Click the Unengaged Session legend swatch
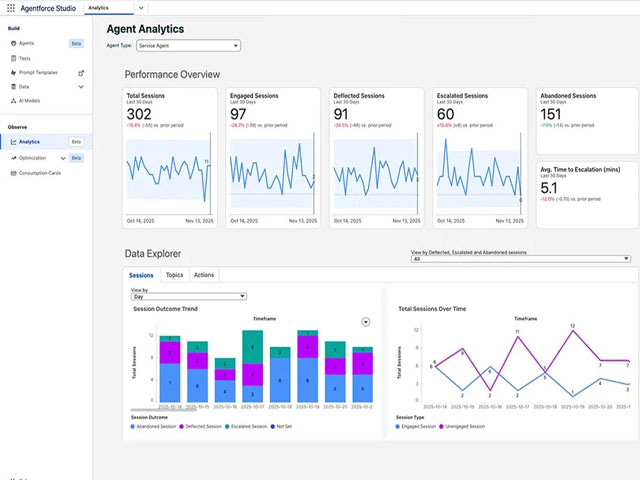Image resolution: width=640 pixels, height=480 pixels. click(441, 427)
